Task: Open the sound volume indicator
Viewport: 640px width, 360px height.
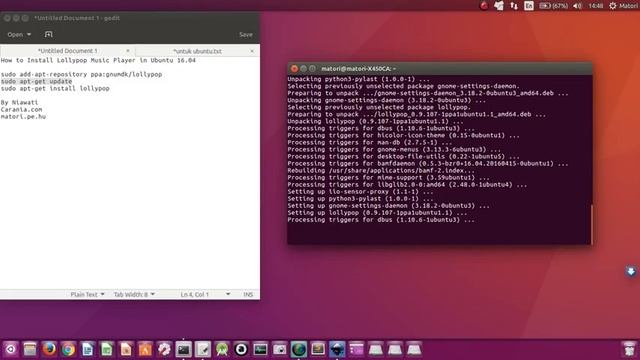Action: click(577, 6)
